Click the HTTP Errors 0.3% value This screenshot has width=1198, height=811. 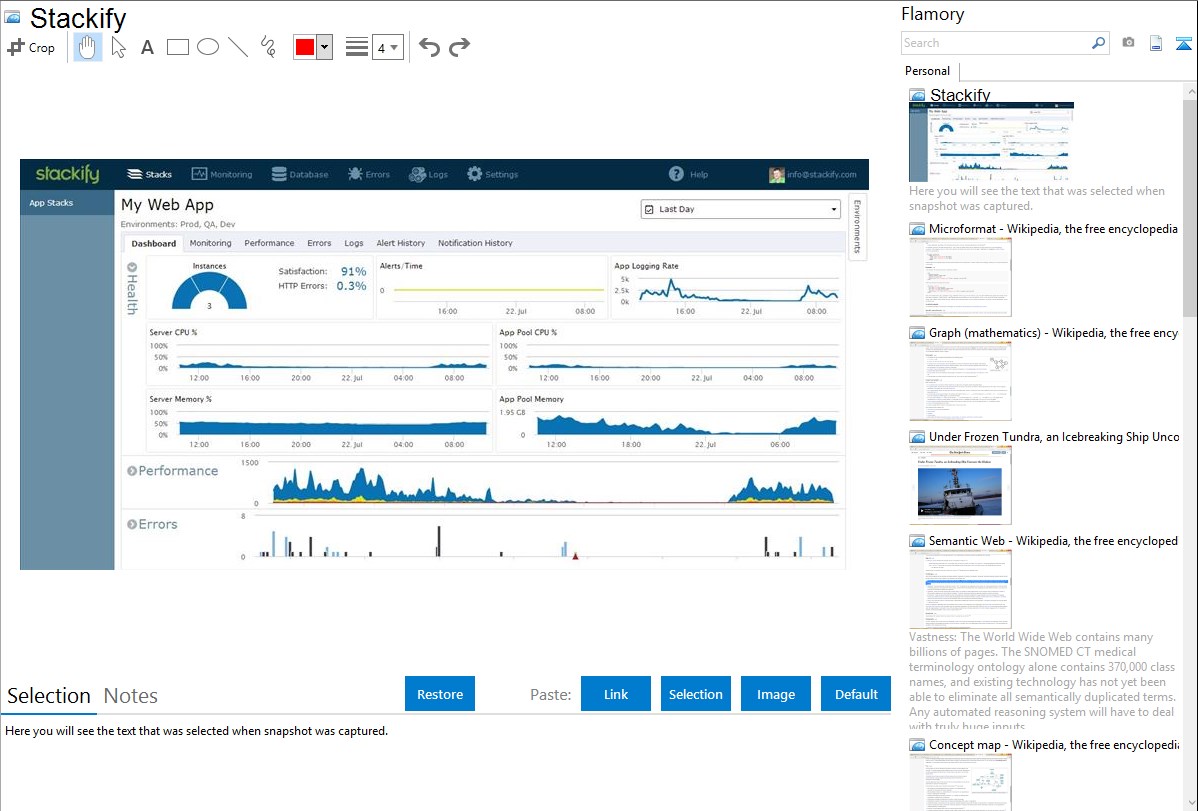(351, 286)
